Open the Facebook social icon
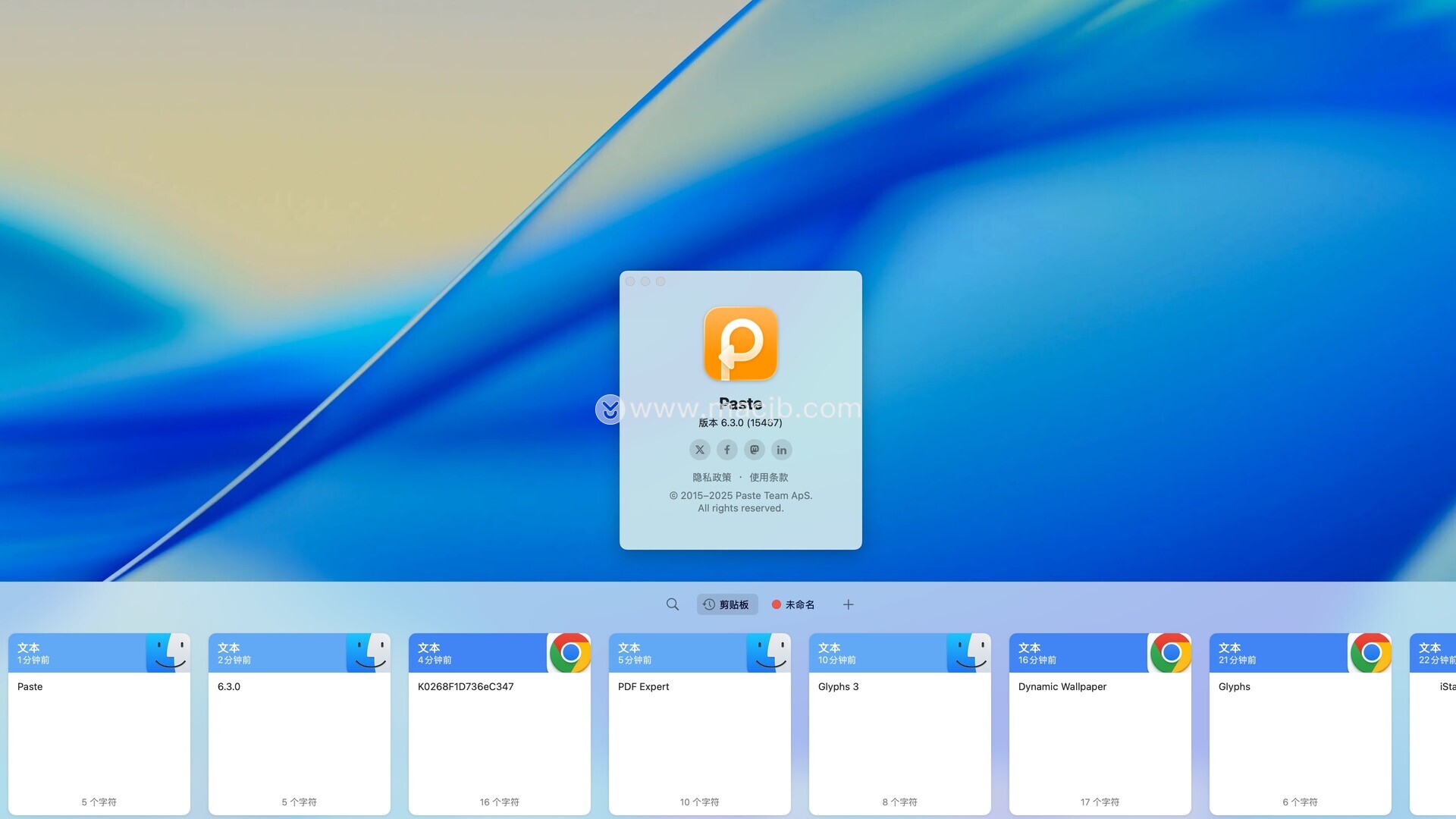 [726, 450]
